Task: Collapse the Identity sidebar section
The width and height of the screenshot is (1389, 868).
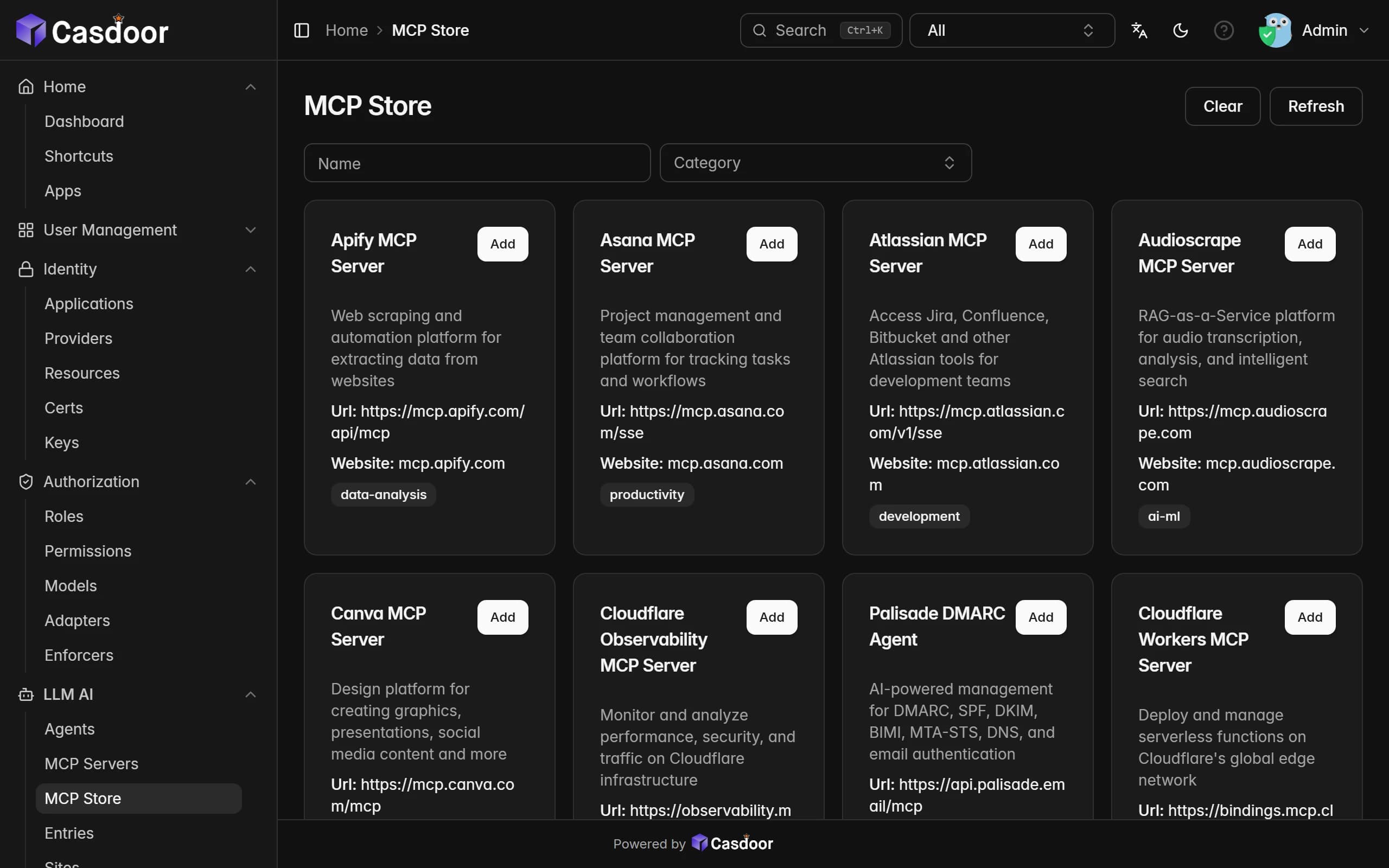Action: 250,269
